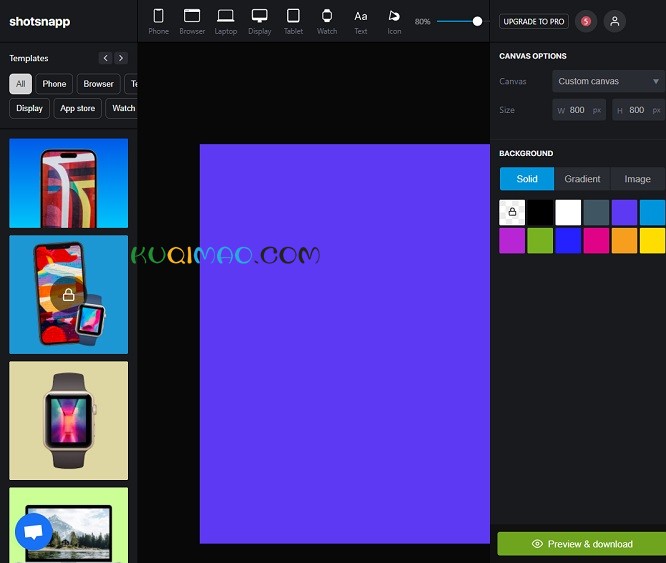
Task: Select the light blue background swatch
Action: coord(652,212)
